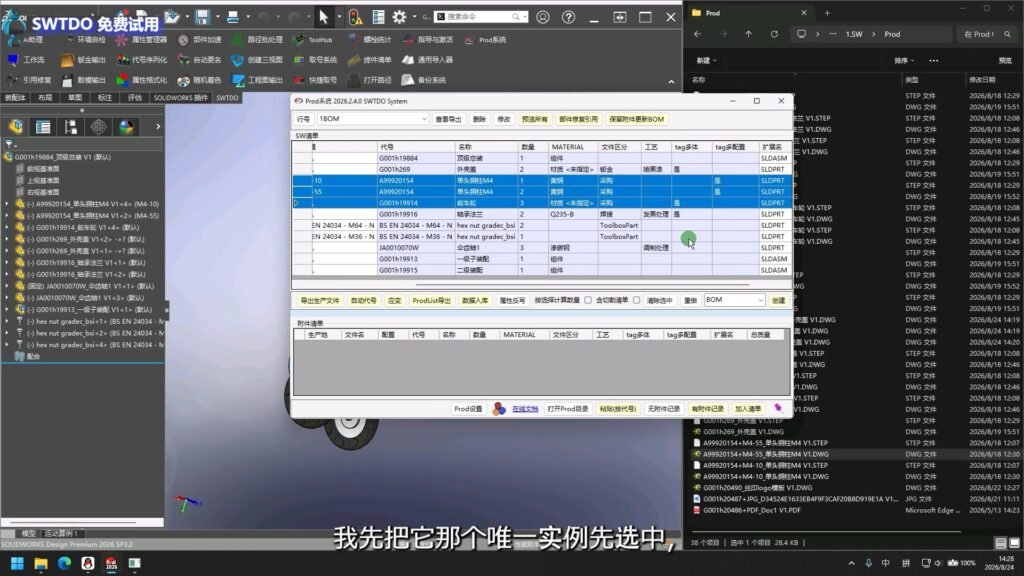The width and height of the screenshot is (1024, 576).
Task: Select the arrow cursor Select tool
Action: coord(324,17)
